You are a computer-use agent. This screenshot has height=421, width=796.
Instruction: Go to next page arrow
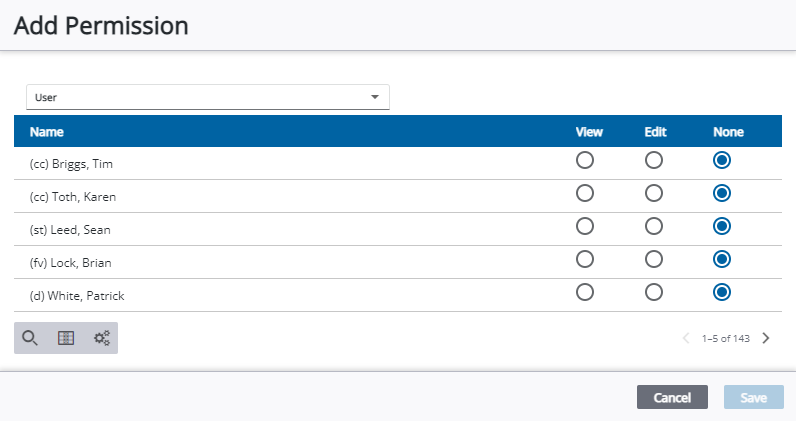pos(766,338)
